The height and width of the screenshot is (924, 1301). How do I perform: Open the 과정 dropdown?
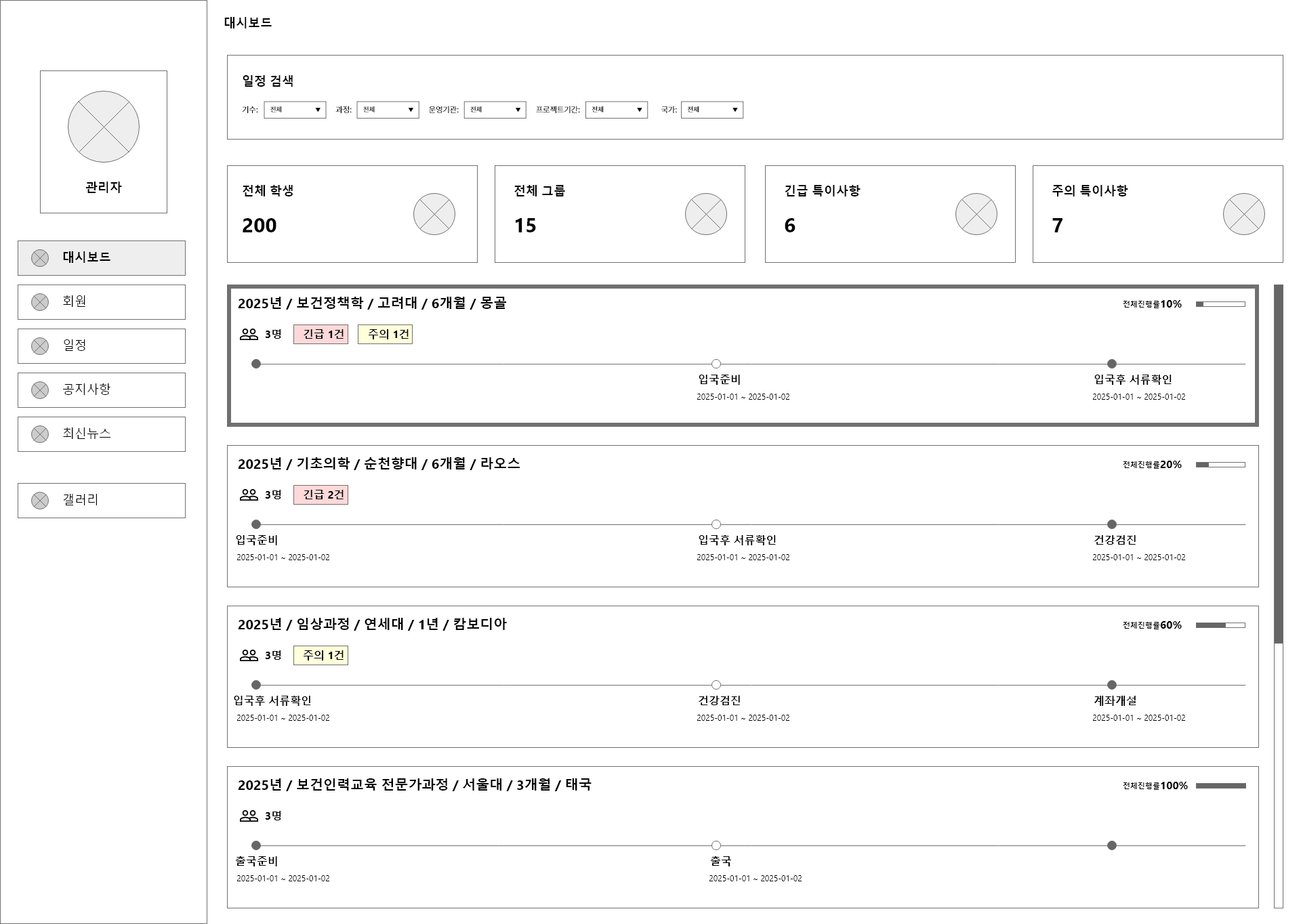(x=388, y=110)
